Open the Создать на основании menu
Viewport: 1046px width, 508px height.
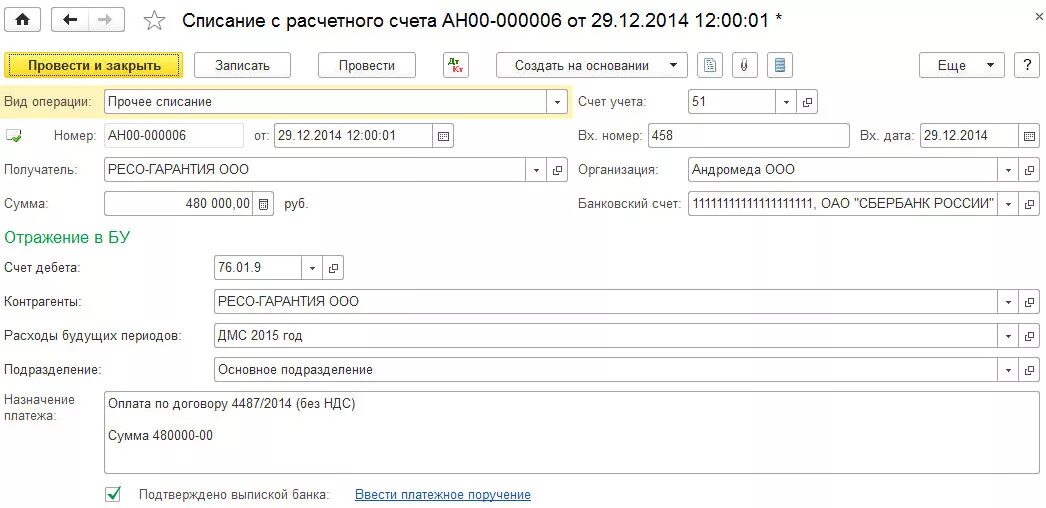(x=592, y=65)
